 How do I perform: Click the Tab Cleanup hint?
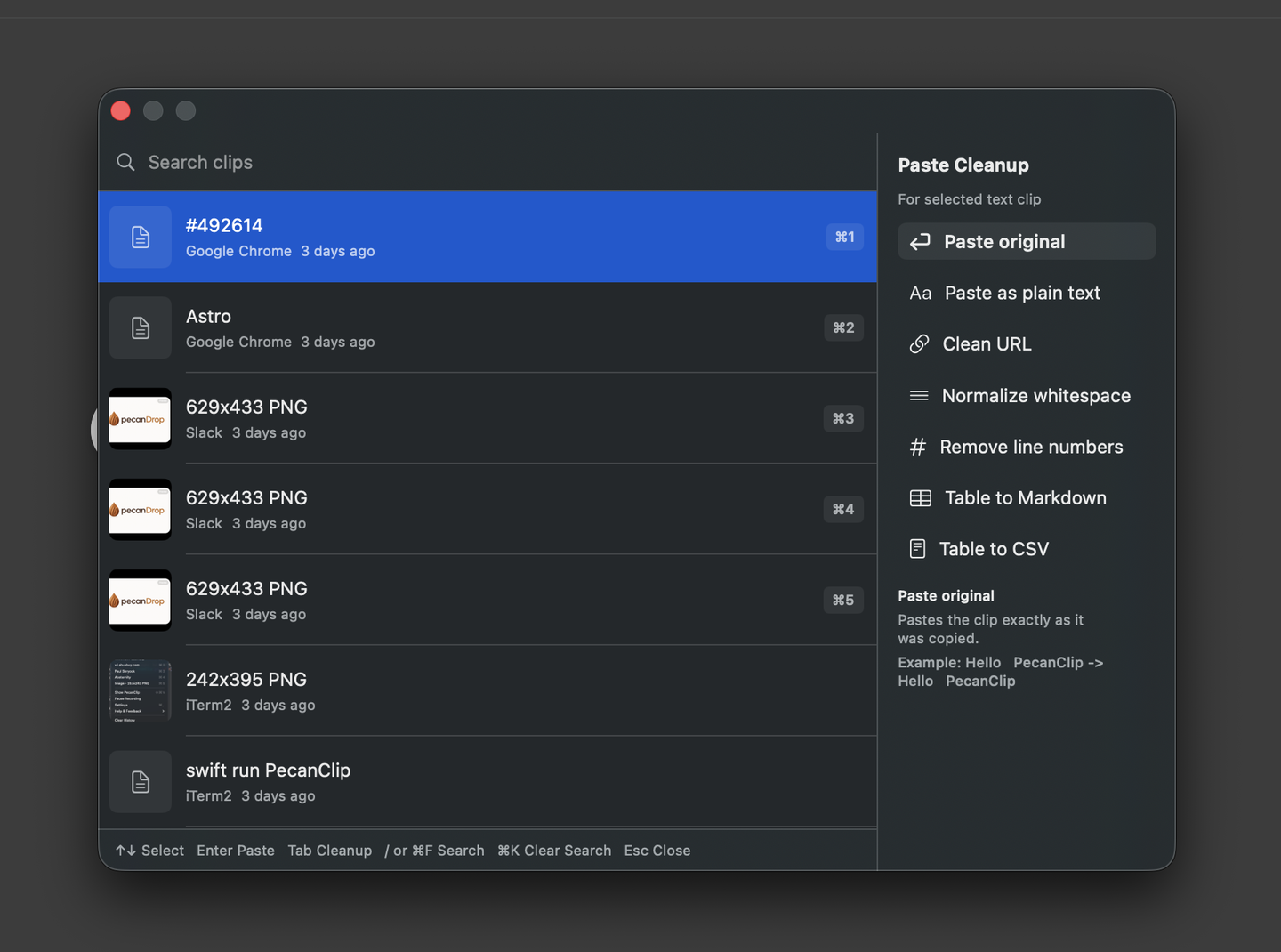pos(330,851)
